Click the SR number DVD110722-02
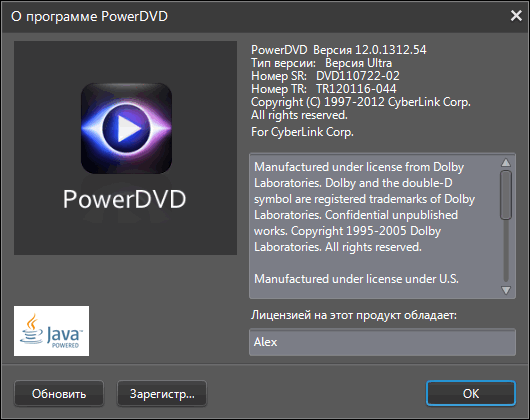The image size is (530, 420). [358, 76]
